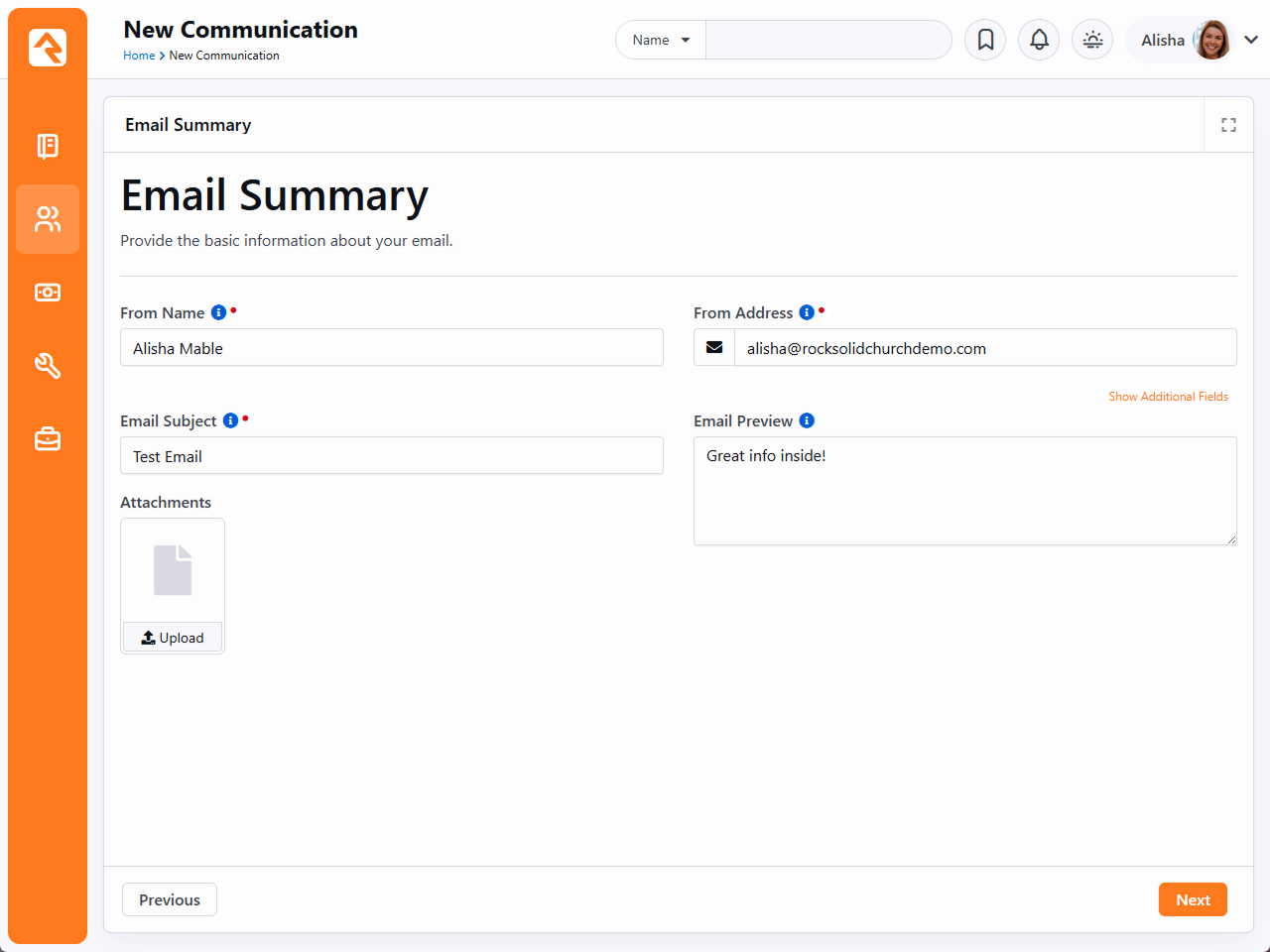
Task: Go back with the Previous button
Action: pyautogui.click(x=169, y=898)
